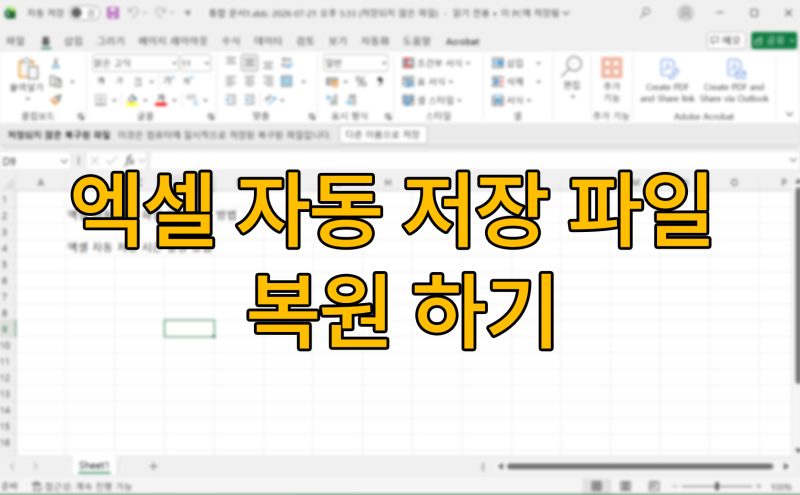Image resolution: width=800 pixels, height=495 pixels.
Task: Toggle underline formatting
Action: coord(138,82)
